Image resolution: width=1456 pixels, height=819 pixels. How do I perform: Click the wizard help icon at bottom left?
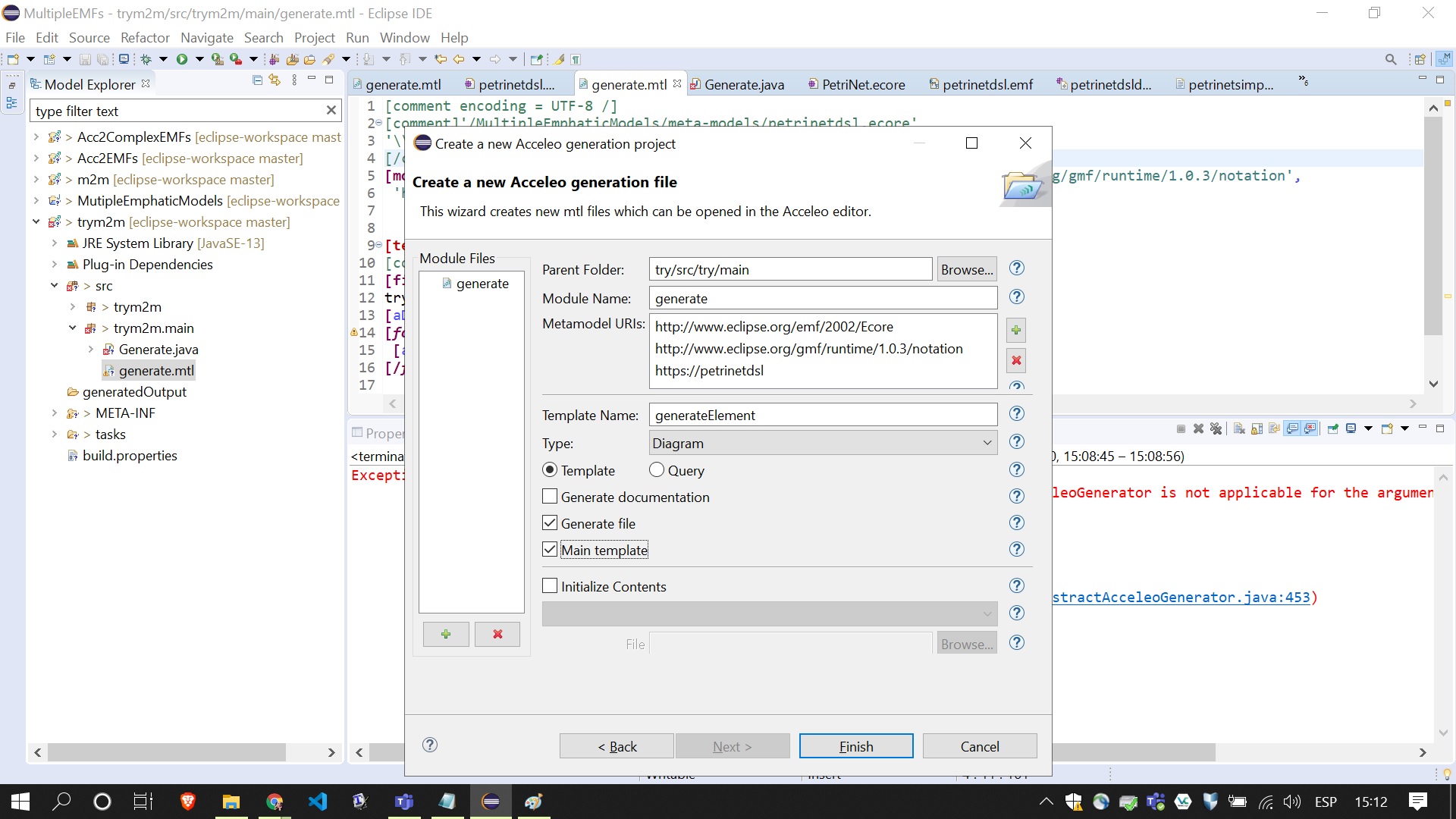(430, 745)
